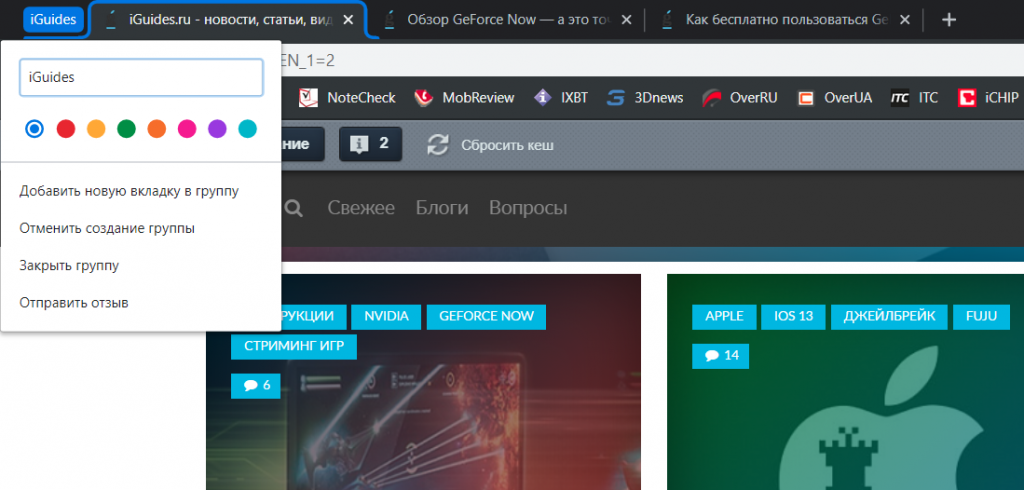
Task: Open the 6 comments badge
Action: pyautogui.click(x=255, y=385)
